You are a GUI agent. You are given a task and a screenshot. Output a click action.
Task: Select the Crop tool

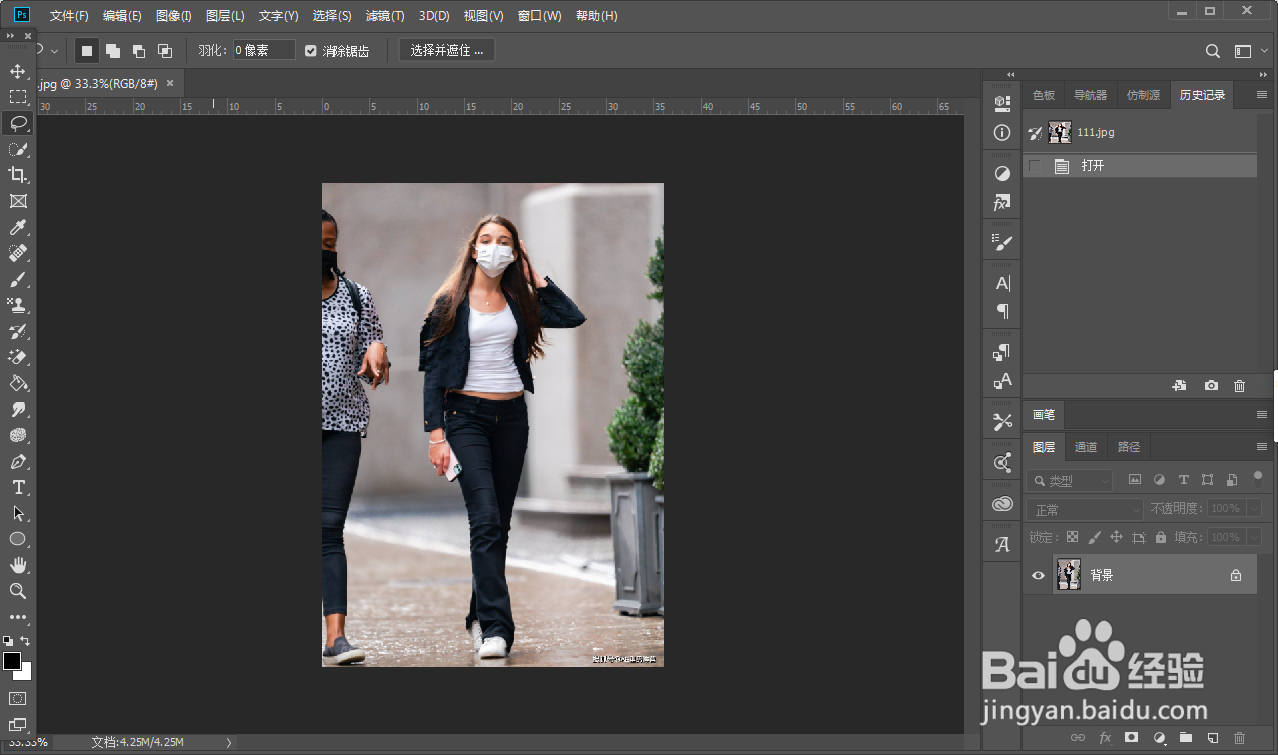[x=18, y=175]
